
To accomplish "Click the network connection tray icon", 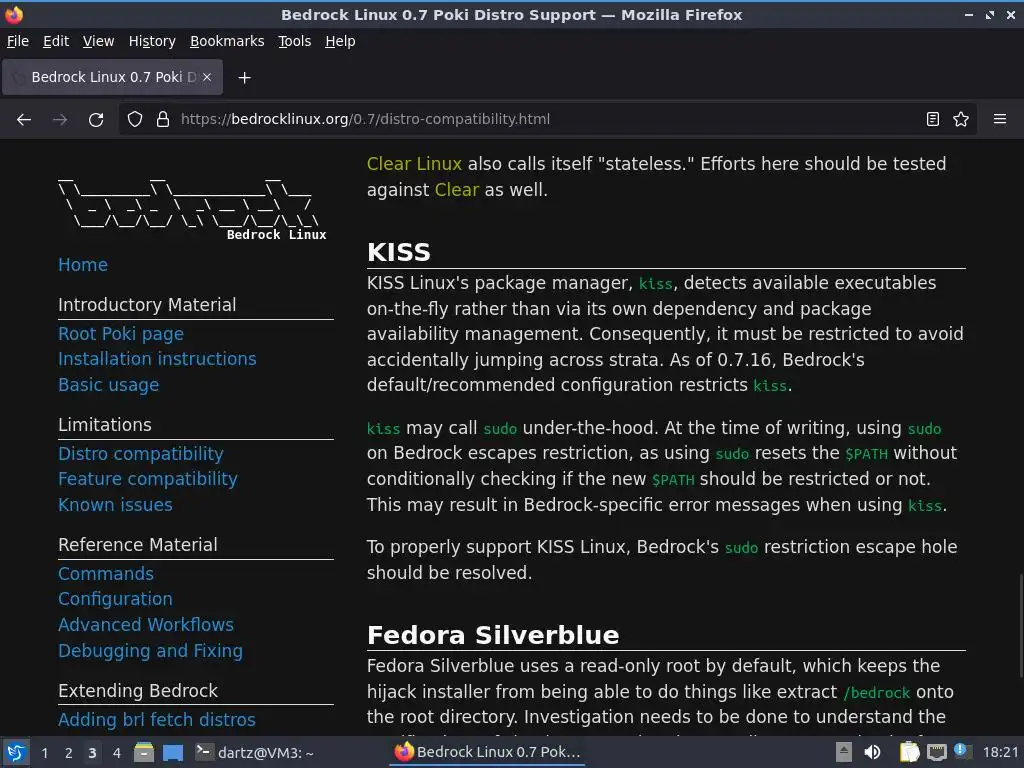I will (936, 752).
